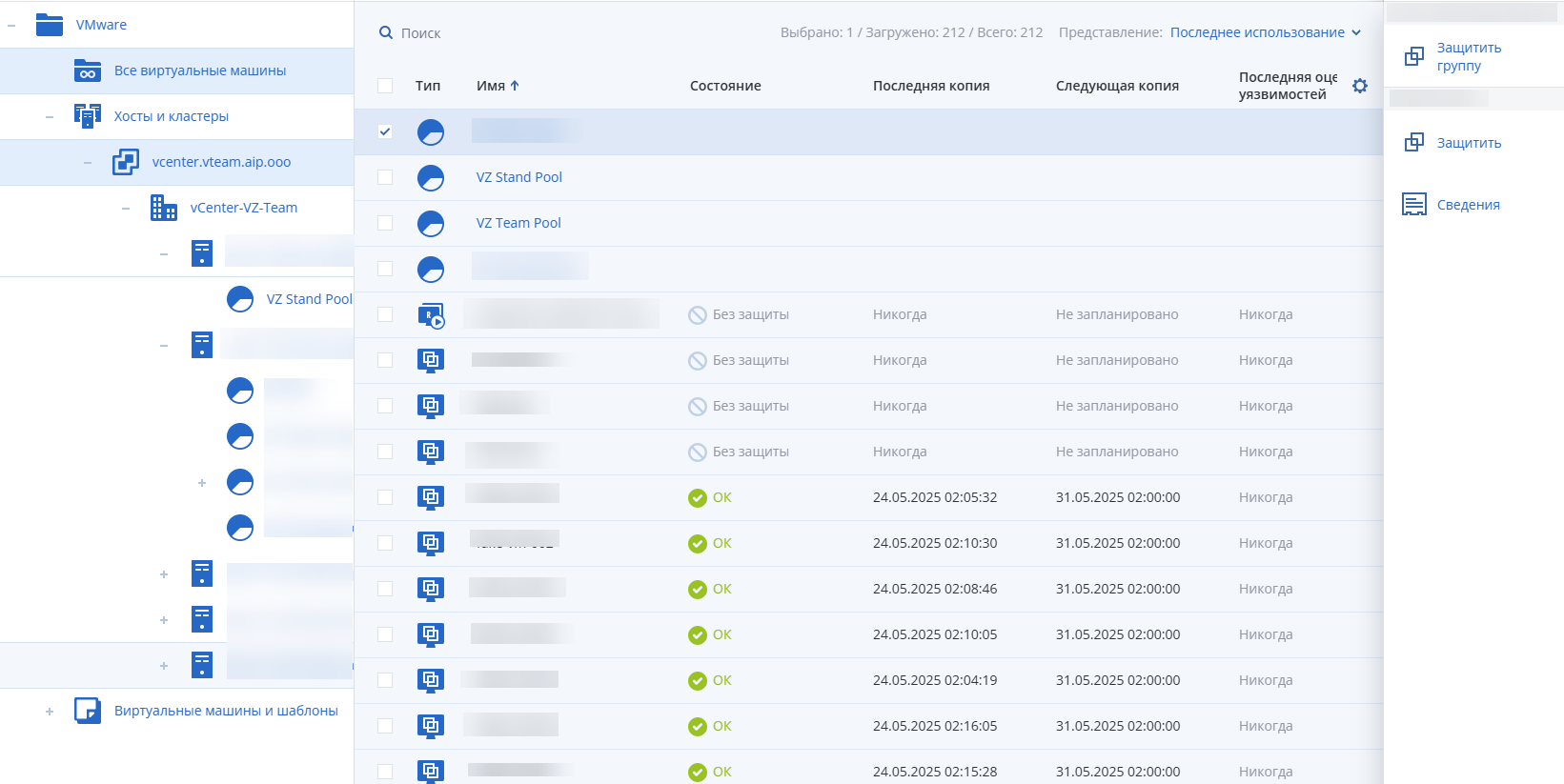Viewport: 1564px width, 784px height.
Task: Open the 'Последнее использование' view dropdown
Action: [x=1265, y=32]
